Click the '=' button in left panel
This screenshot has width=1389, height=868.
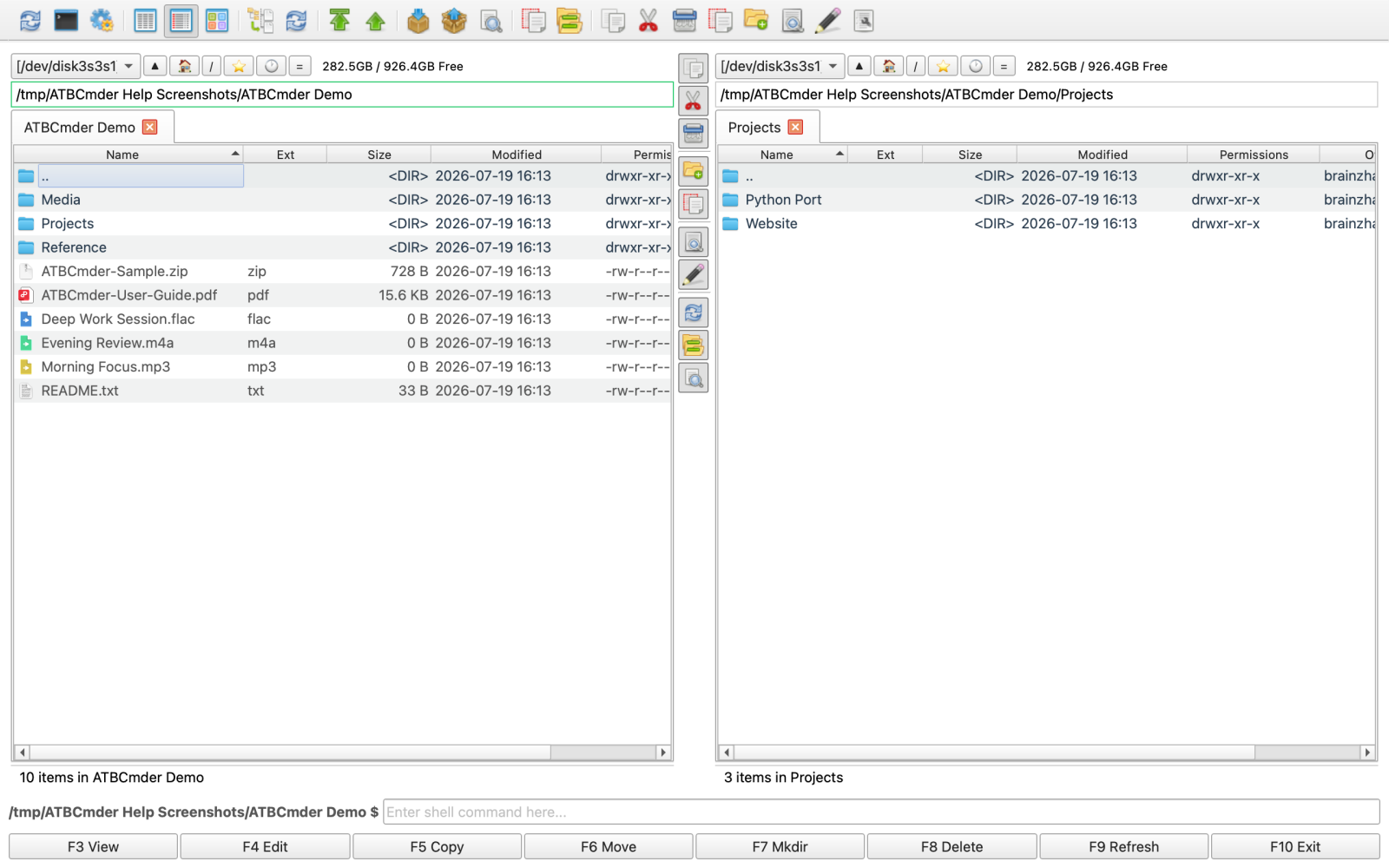point(300,66)
